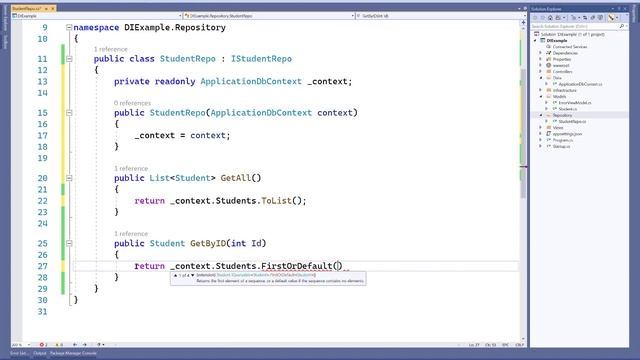Click the '0 references' CodeLens above constructor

132,103
